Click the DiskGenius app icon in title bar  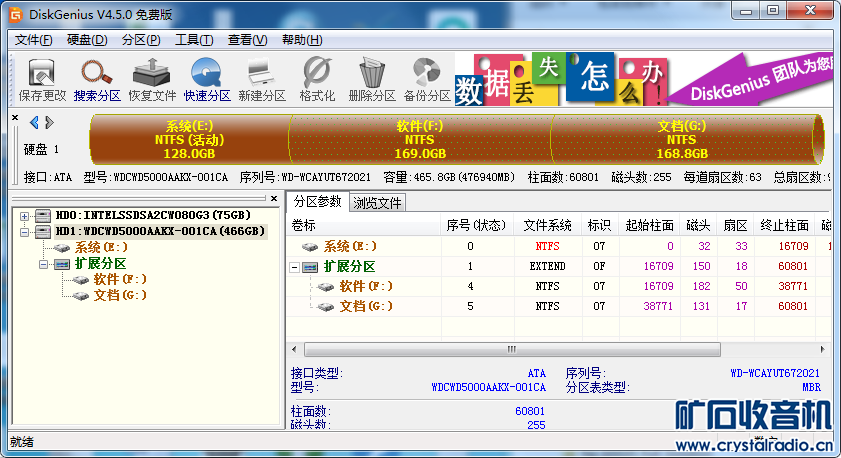[16, 14]
